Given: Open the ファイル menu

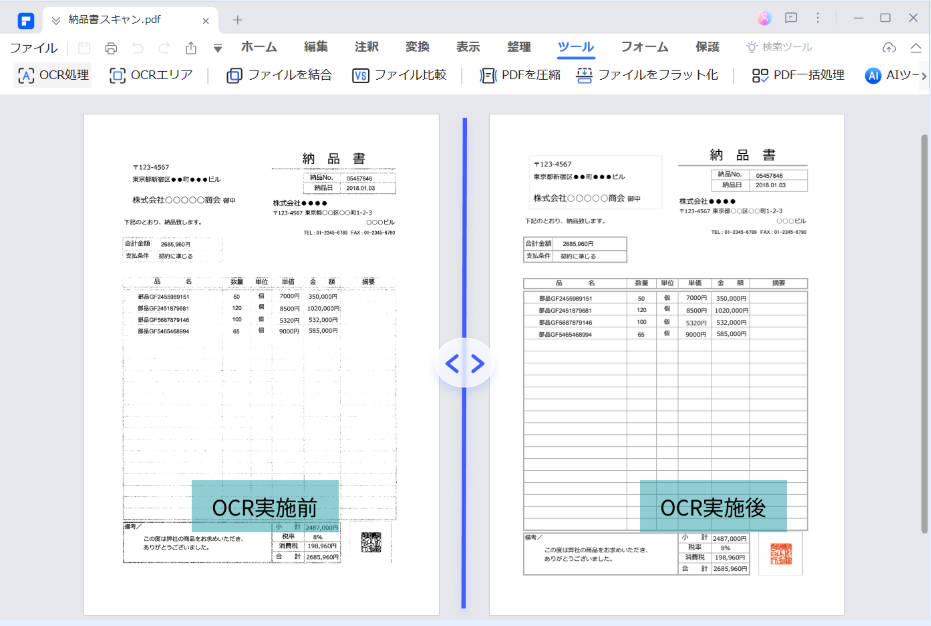Looking at the screenshot, I should pyautogui.click(x=33, y=46).
